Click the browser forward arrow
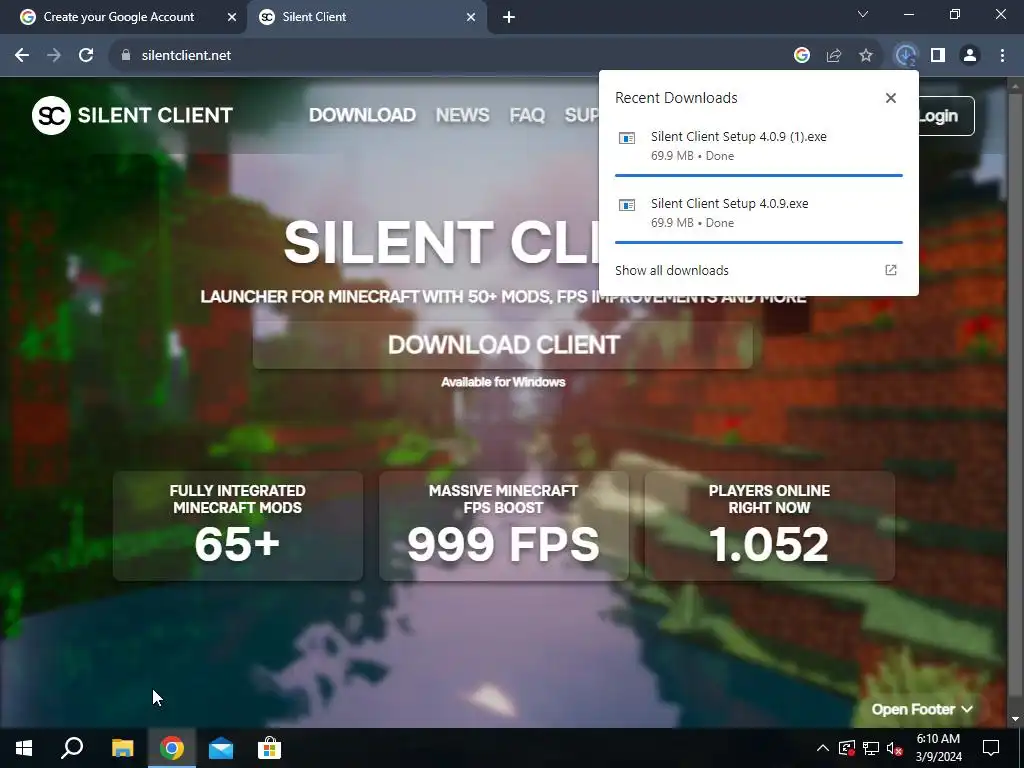This screenshot has height=768, width=1024. point(54,56)
